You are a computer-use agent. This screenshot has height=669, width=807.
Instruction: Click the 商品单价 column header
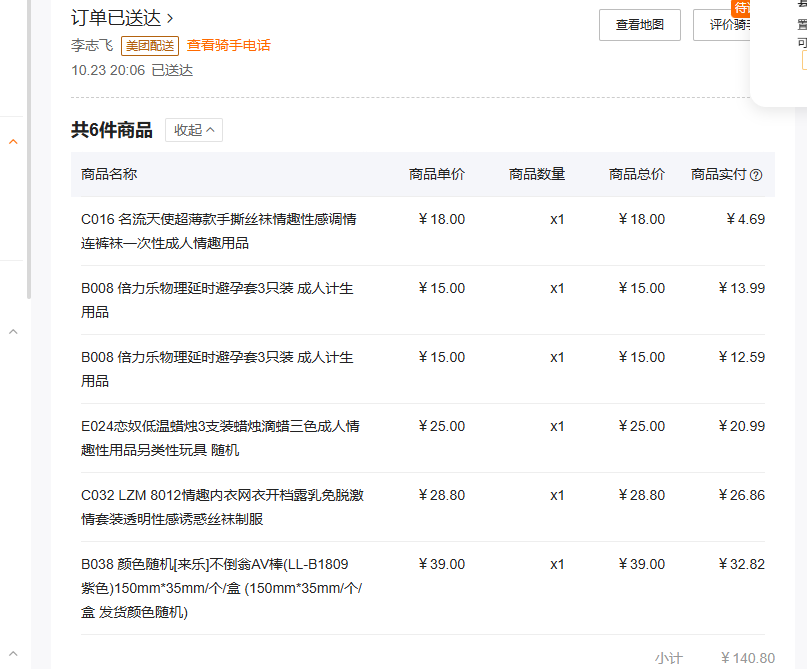(x=437, y=174)
